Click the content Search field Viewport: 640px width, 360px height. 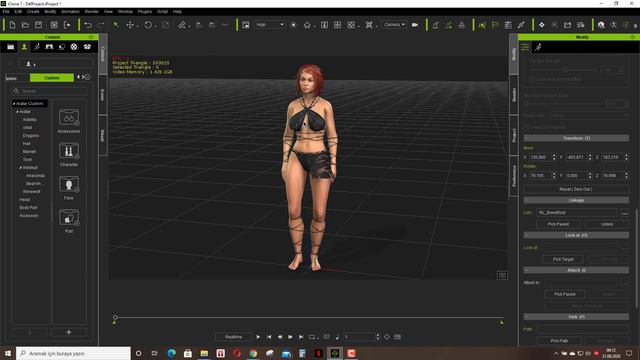pyautogui.click(x=50, y=91)
